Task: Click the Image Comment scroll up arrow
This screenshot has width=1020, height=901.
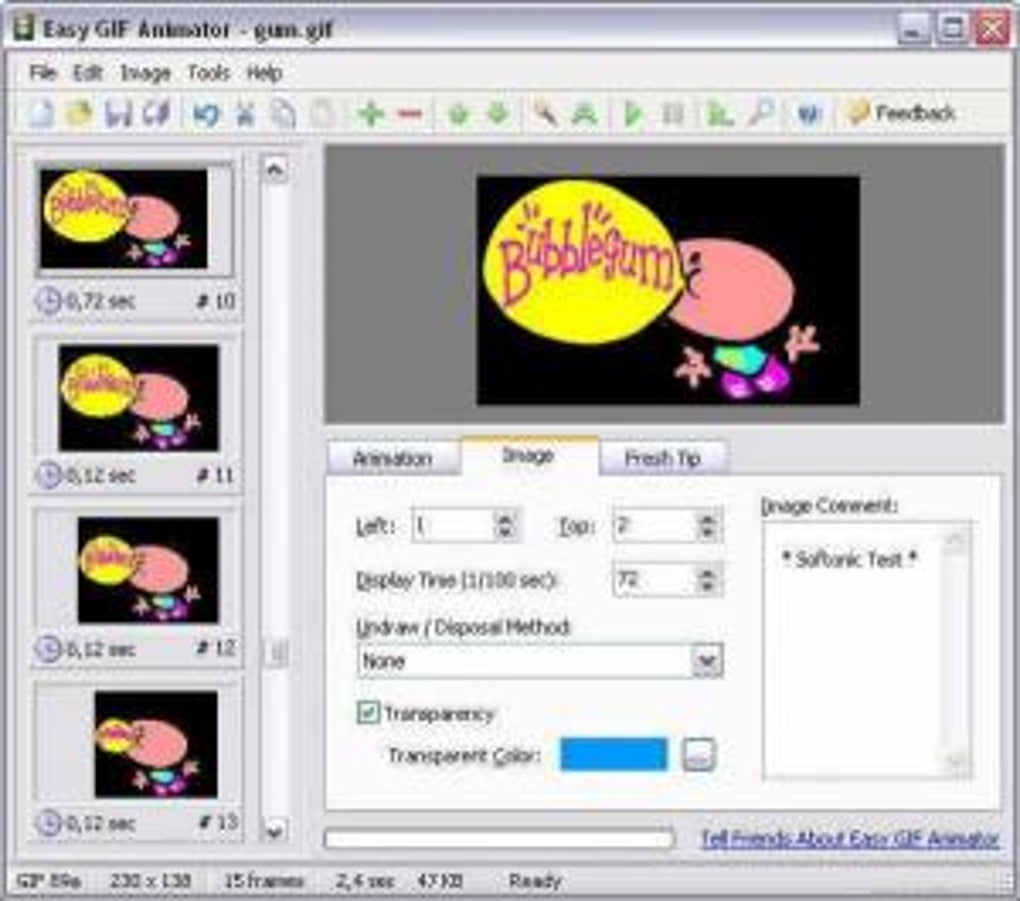Action: click(x=956, y=539)
